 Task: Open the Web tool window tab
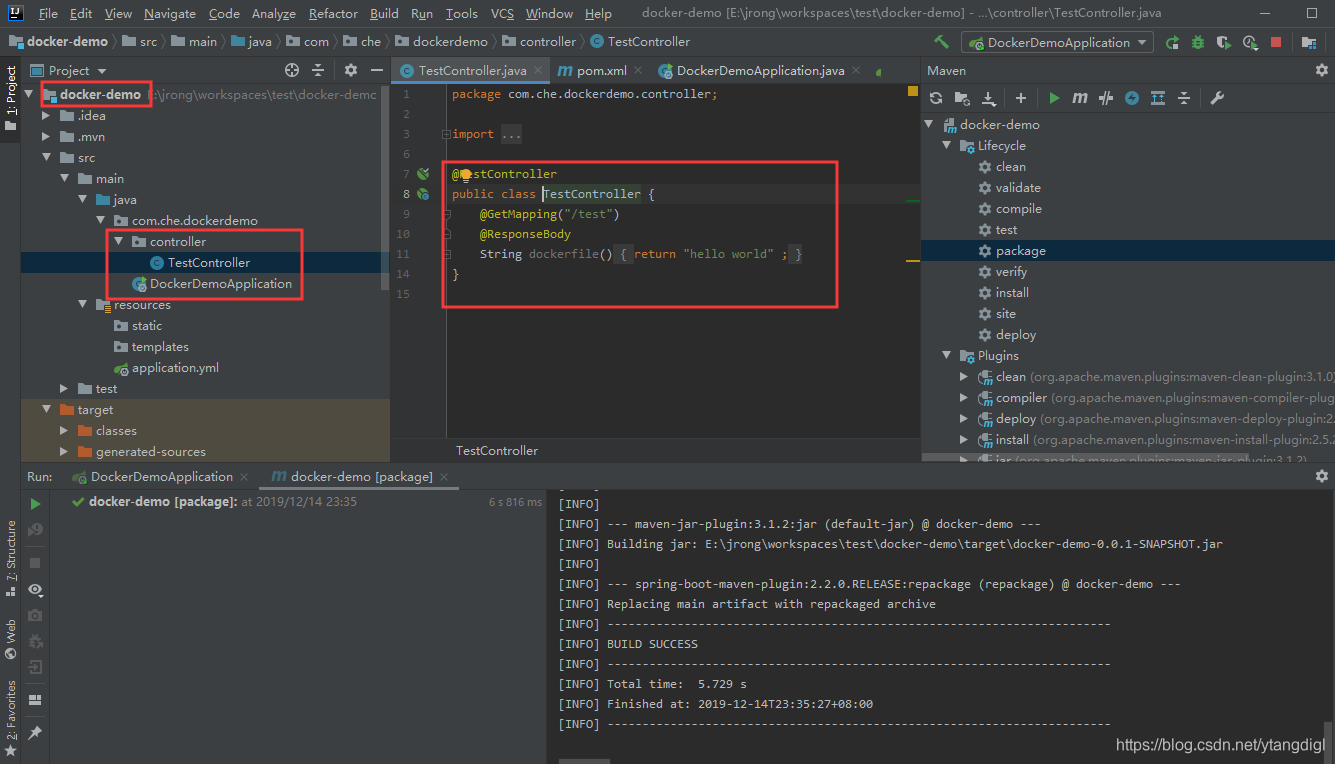[x=10, y=639]
